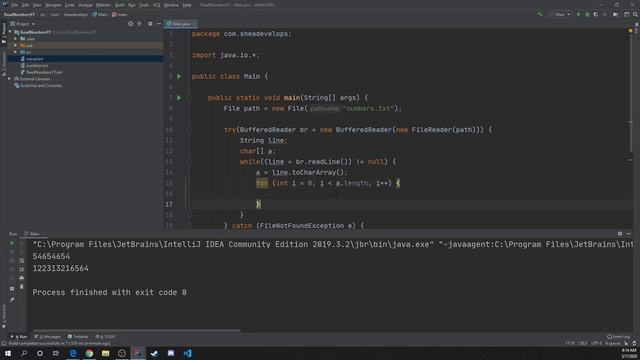
Task: Select the ReadNumbersYT.iml file
Action: pyautogui.click(x=41, y=72)
